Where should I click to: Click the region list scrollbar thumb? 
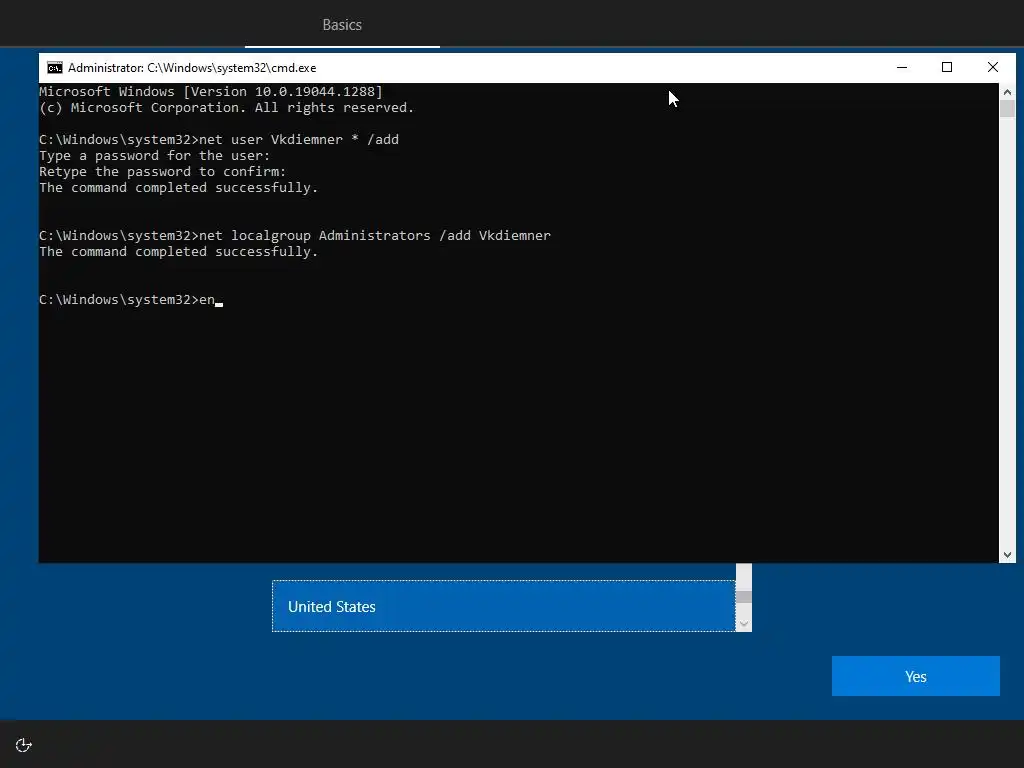(744, 597)
